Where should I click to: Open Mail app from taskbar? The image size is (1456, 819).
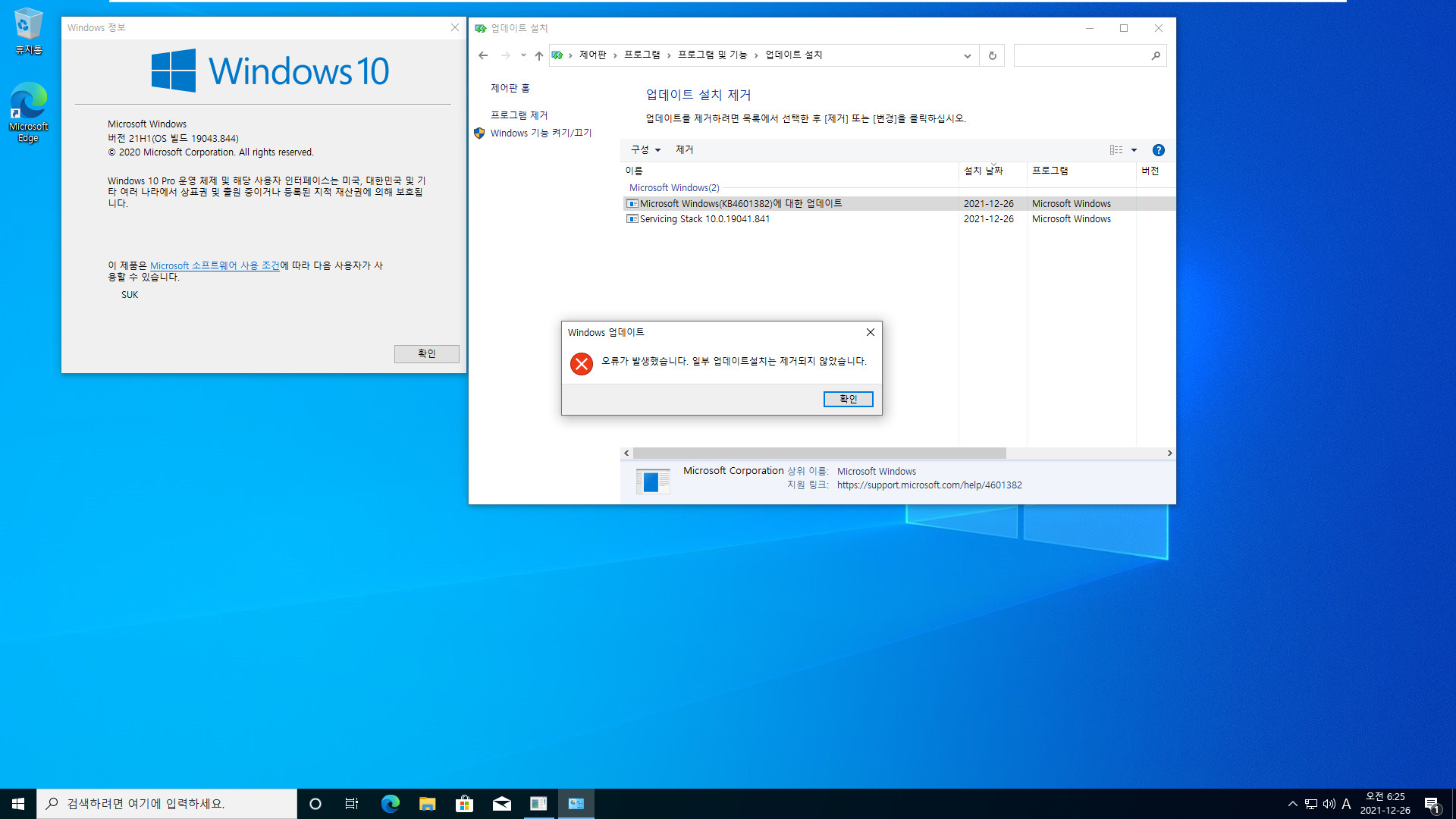(501, 804)
